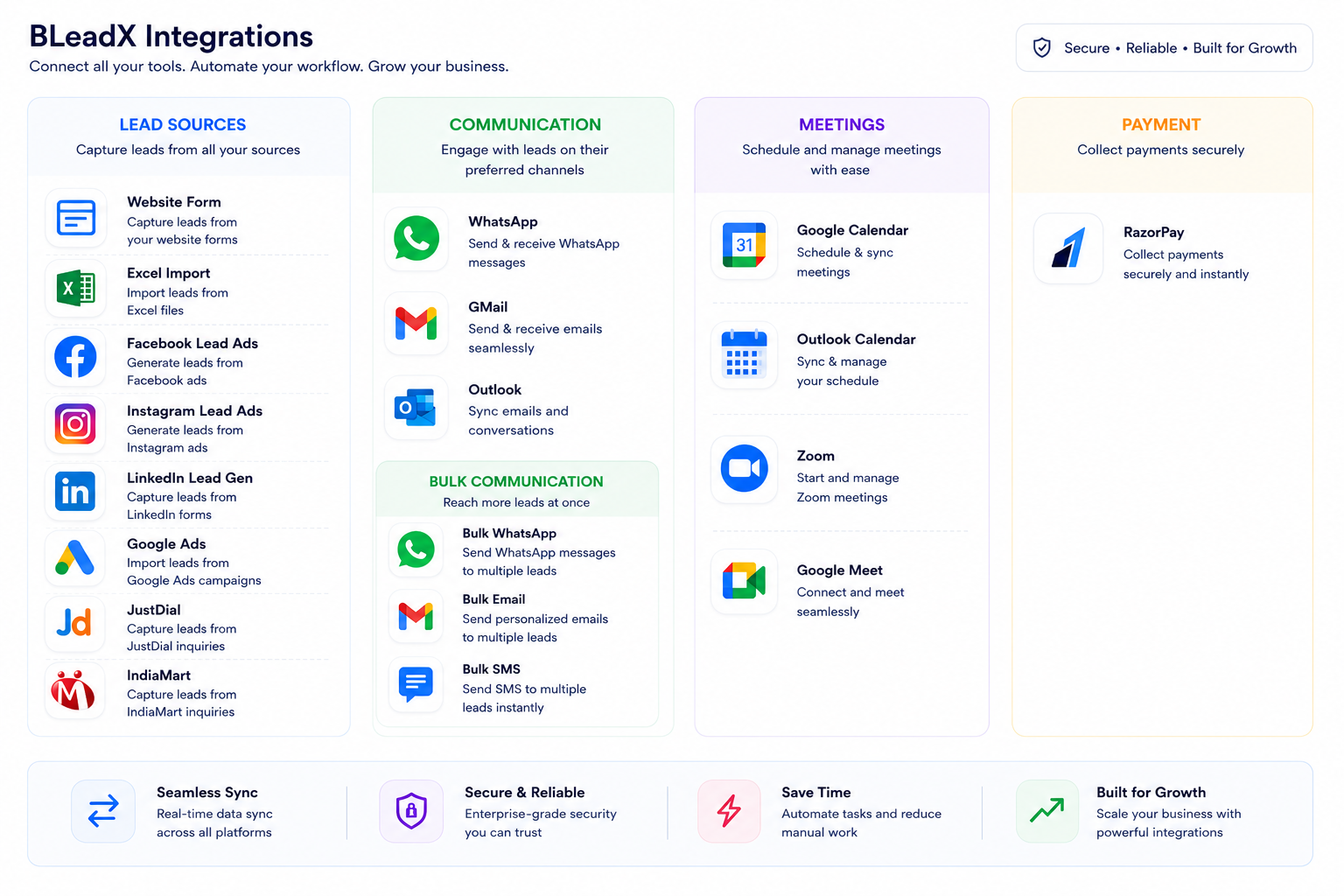Screen dimensions: 1344x896
Task: Click the BULK COMMUNICATION heading
Action: [x=516, y=481]
